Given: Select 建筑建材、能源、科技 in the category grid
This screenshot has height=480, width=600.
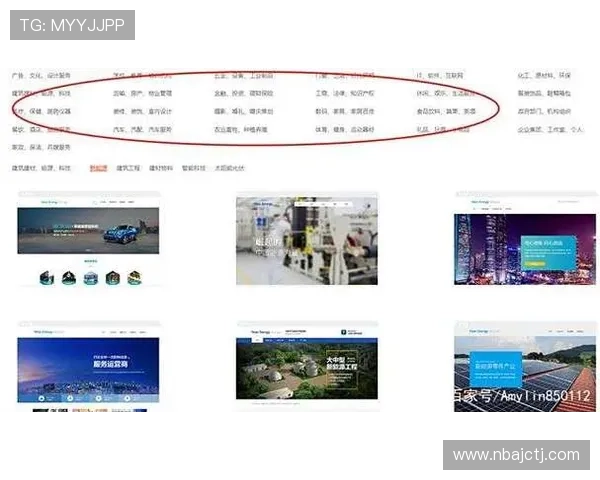Looking at the screenshot, I should pos(41,93).
